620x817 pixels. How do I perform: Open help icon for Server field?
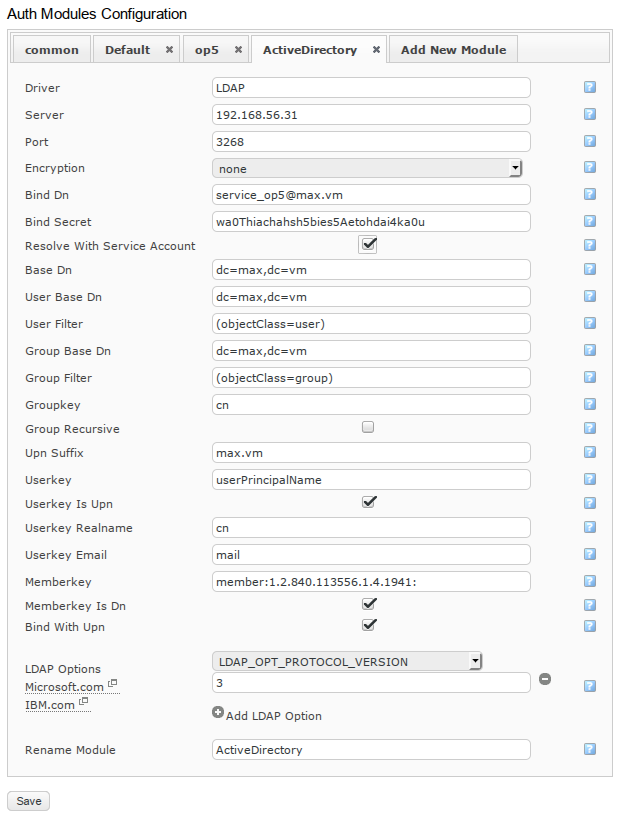[x=589, y=114]
